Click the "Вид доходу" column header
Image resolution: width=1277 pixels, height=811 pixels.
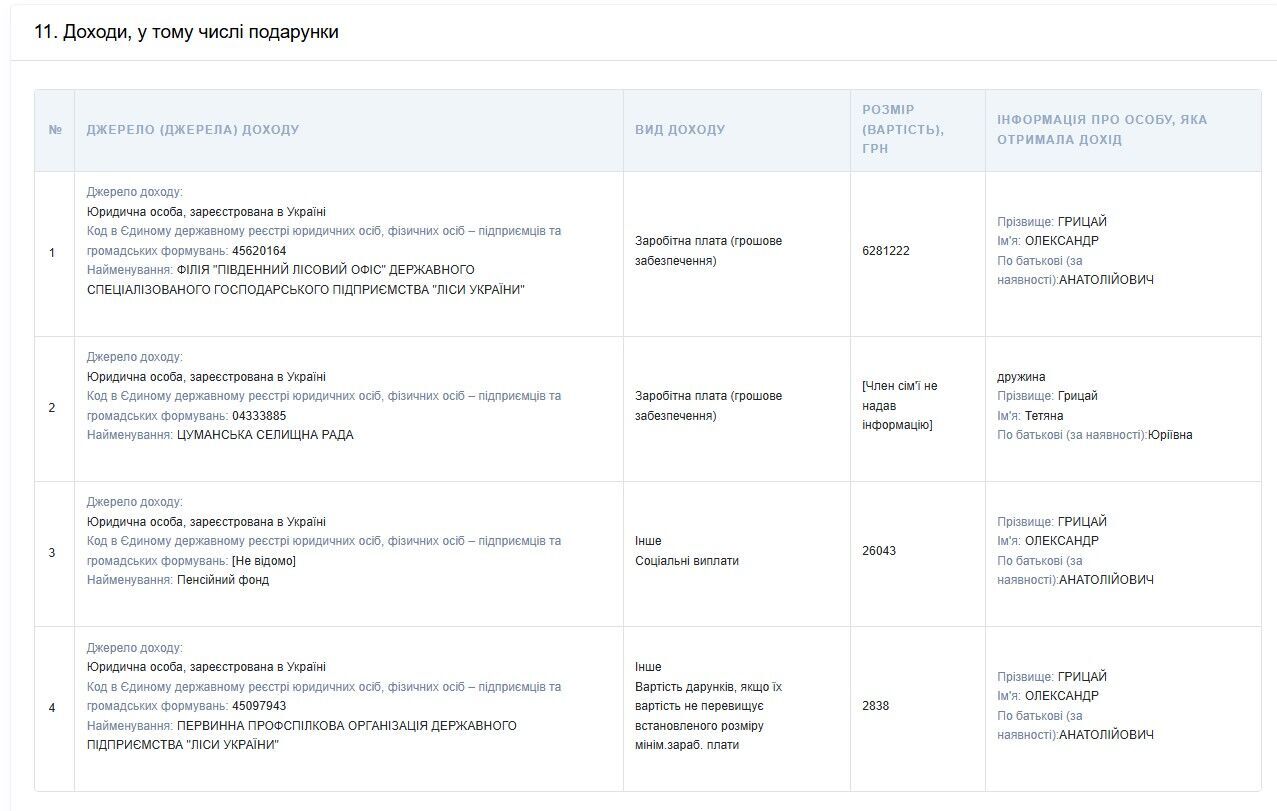click(x=680, y=130)
